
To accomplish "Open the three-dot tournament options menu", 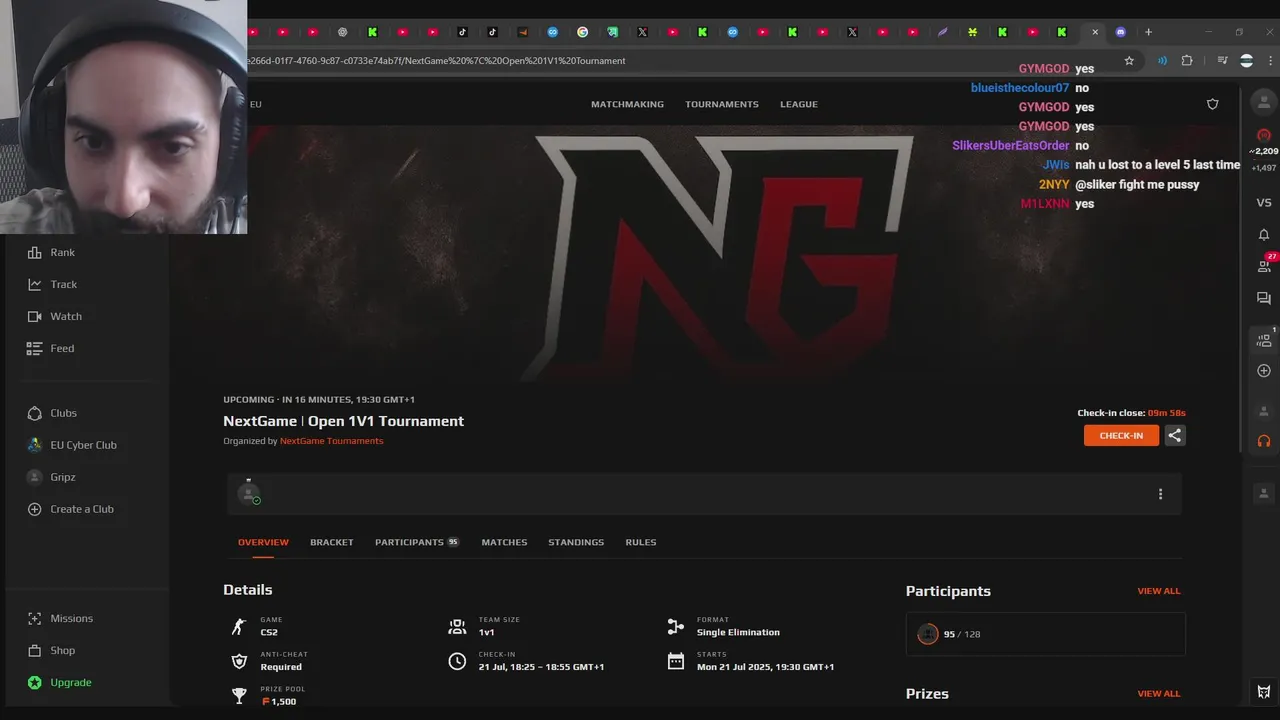I will pyautogui.click(x=1160, y=494).
